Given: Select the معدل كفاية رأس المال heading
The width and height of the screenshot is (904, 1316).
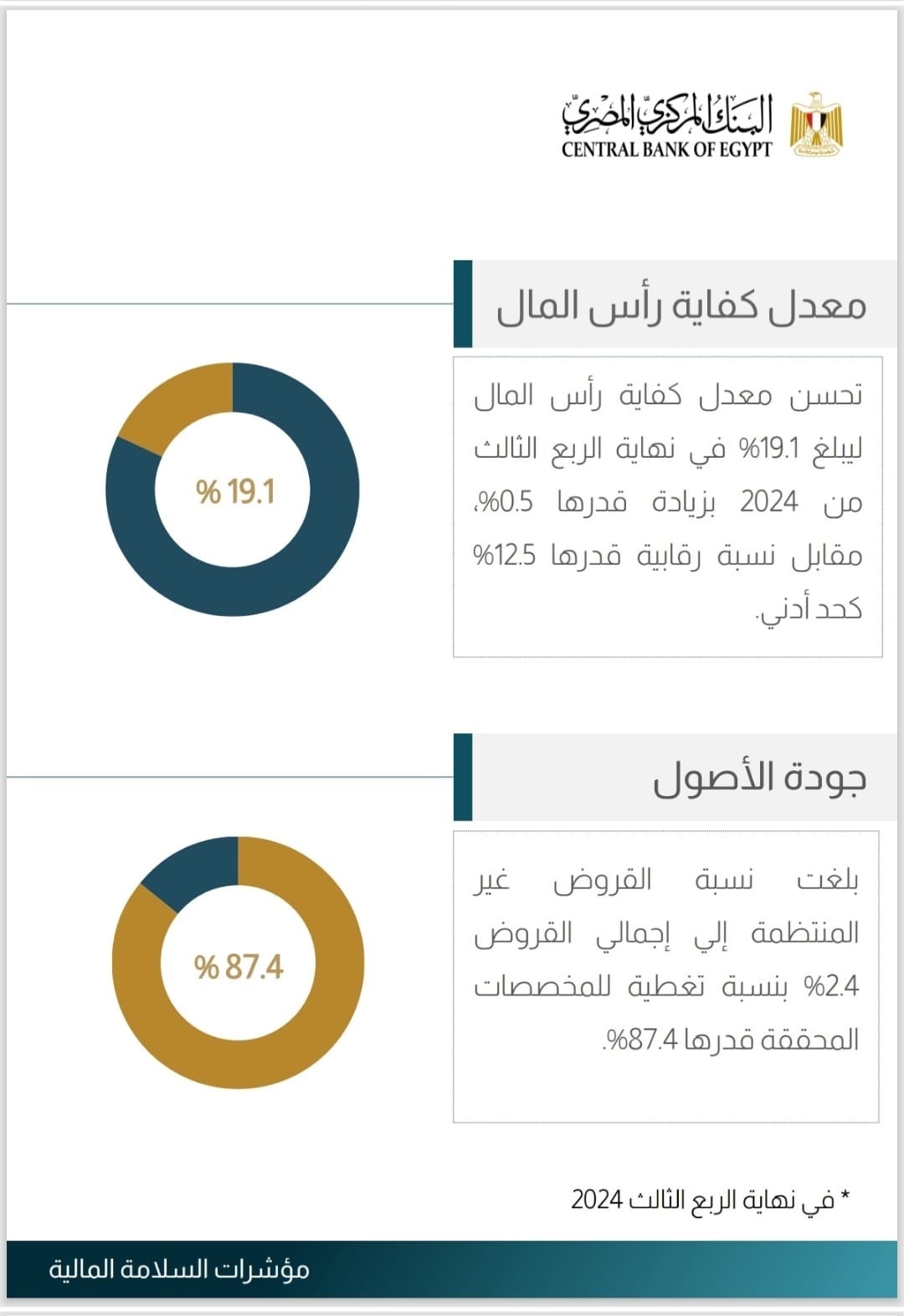Looking at the screenshot, I should click(681, 306).
